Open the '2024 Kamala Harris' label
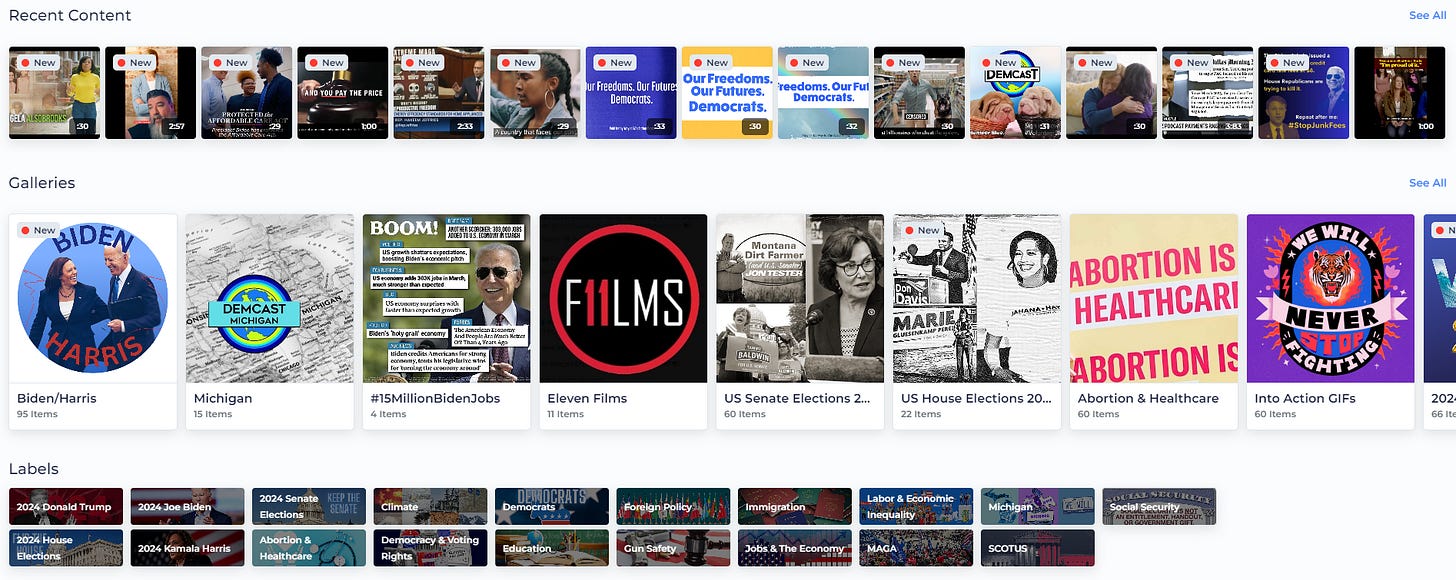This screenshot has width=1456, height=580. [x=187, y=548]
